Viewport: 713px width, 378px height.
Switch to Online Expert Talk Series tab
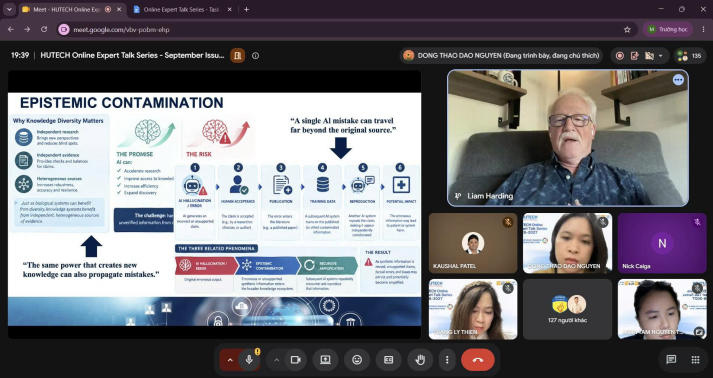(181, 9)
